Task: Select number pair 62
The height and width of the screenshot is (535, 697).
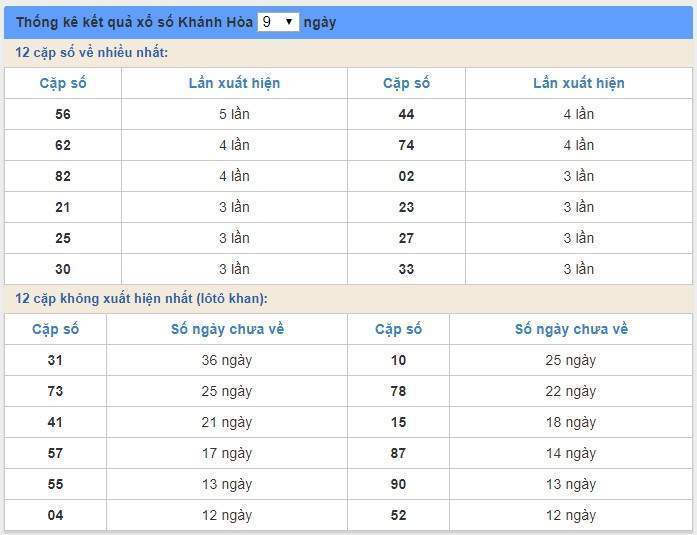Action: pyautogui.click(x=63, y=145)
